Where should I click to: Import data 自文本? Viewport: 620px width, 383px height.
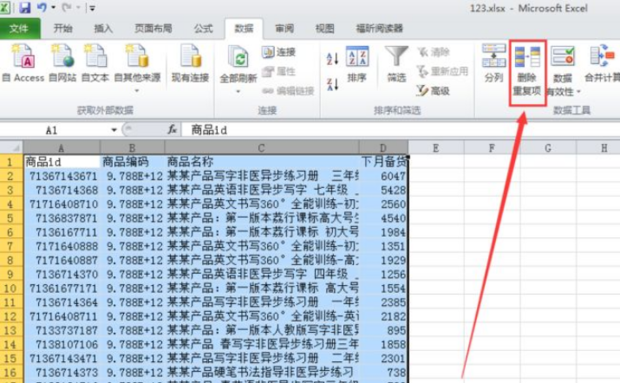(x=95, y=64)
